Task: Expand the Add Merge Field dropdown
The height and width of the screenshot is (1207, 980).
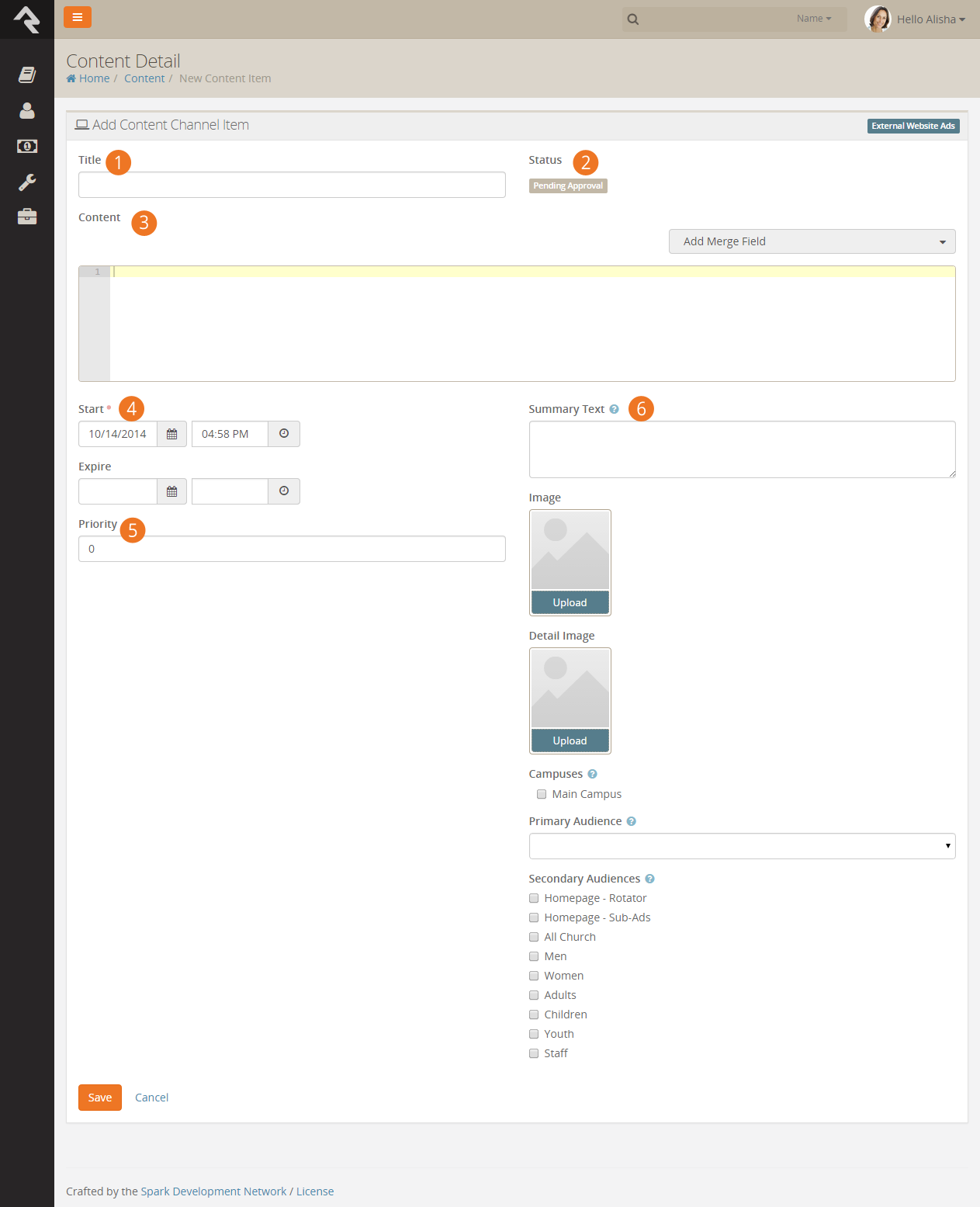Action: [812, 241]
